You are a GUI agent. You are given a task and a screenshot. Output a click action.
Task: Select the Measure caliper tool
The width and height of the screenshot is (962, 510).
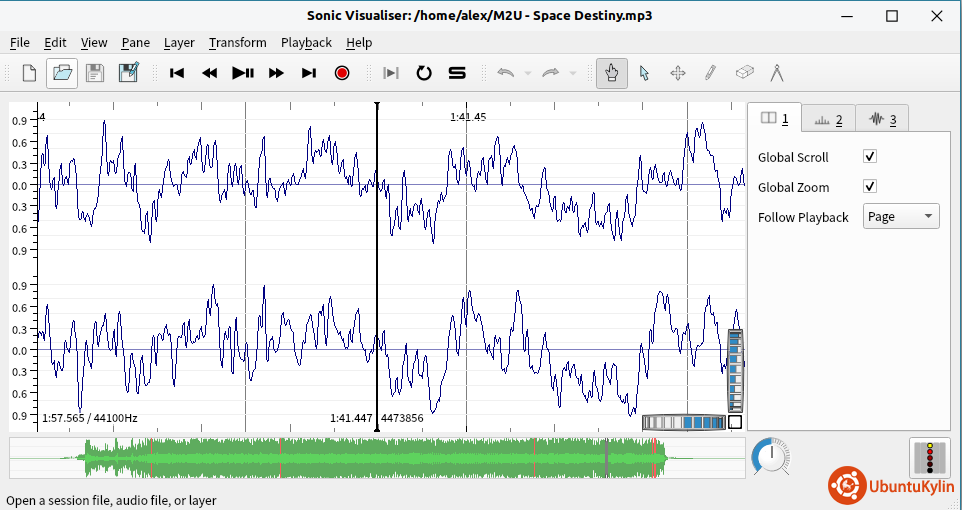coord(776,73)
